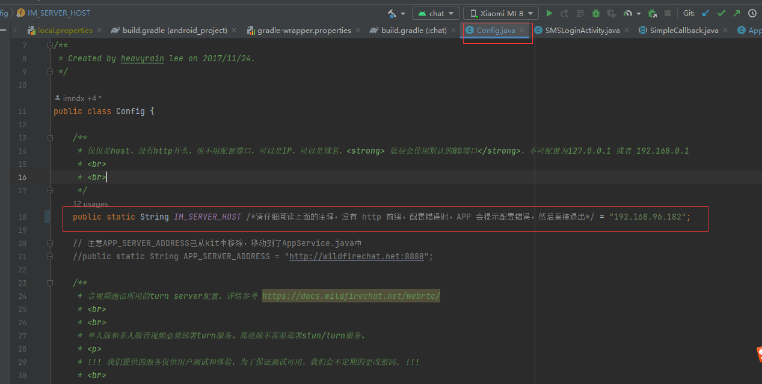Click the Apply Changes and Restart icon
This screenshot has height=384, width=762.
coord(565,13)
